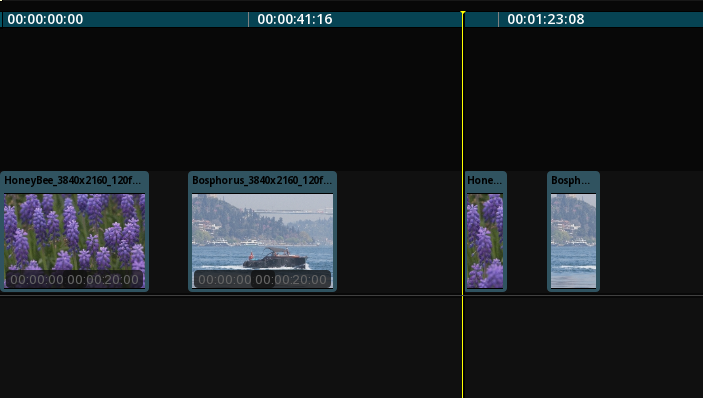
Task: Click the boat thumbnail of the Bosphorus clip
Action: [262, 241]
